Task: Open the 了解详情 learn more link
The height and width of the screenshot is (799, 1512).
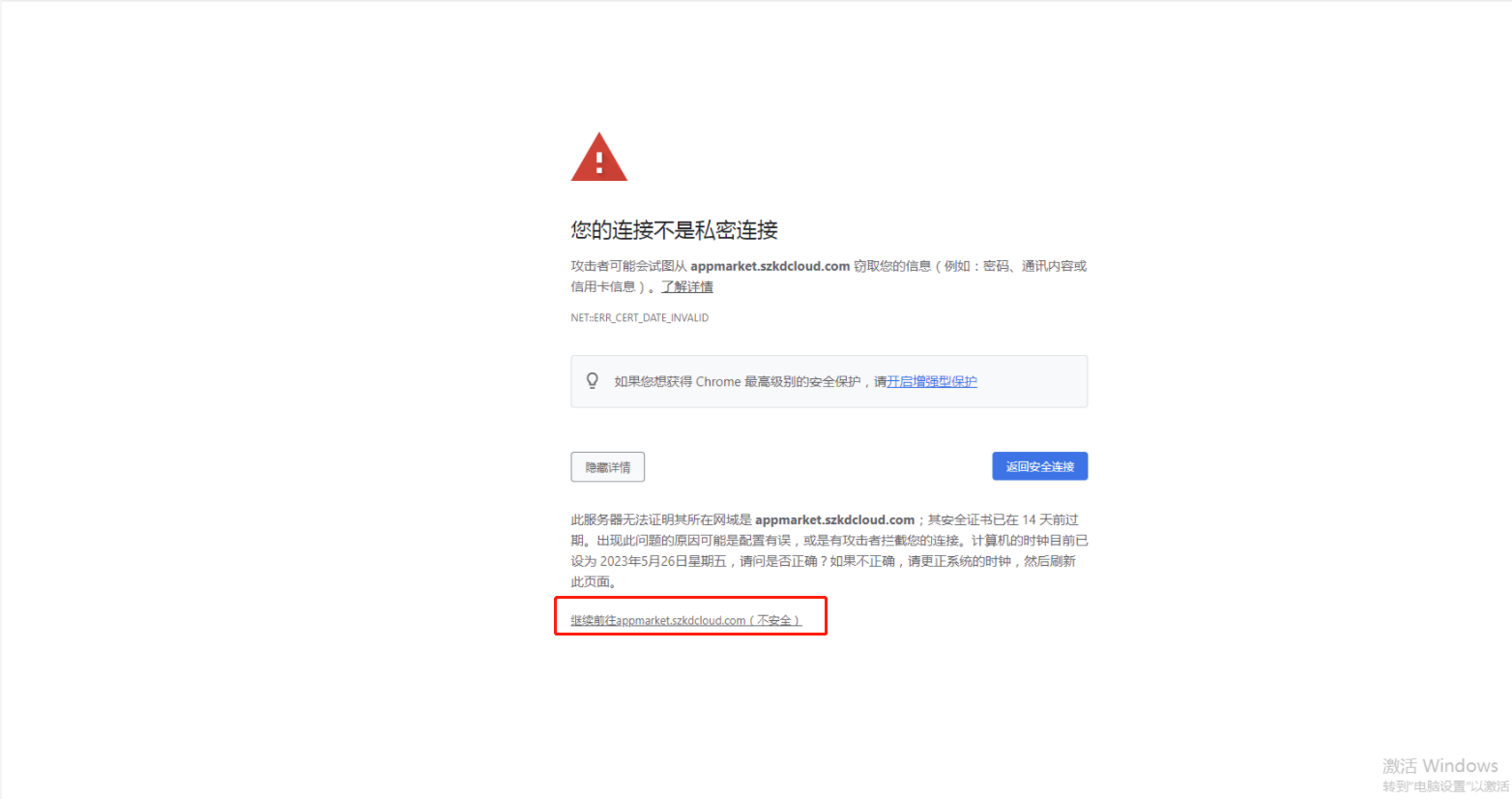Action: point(687,286)
